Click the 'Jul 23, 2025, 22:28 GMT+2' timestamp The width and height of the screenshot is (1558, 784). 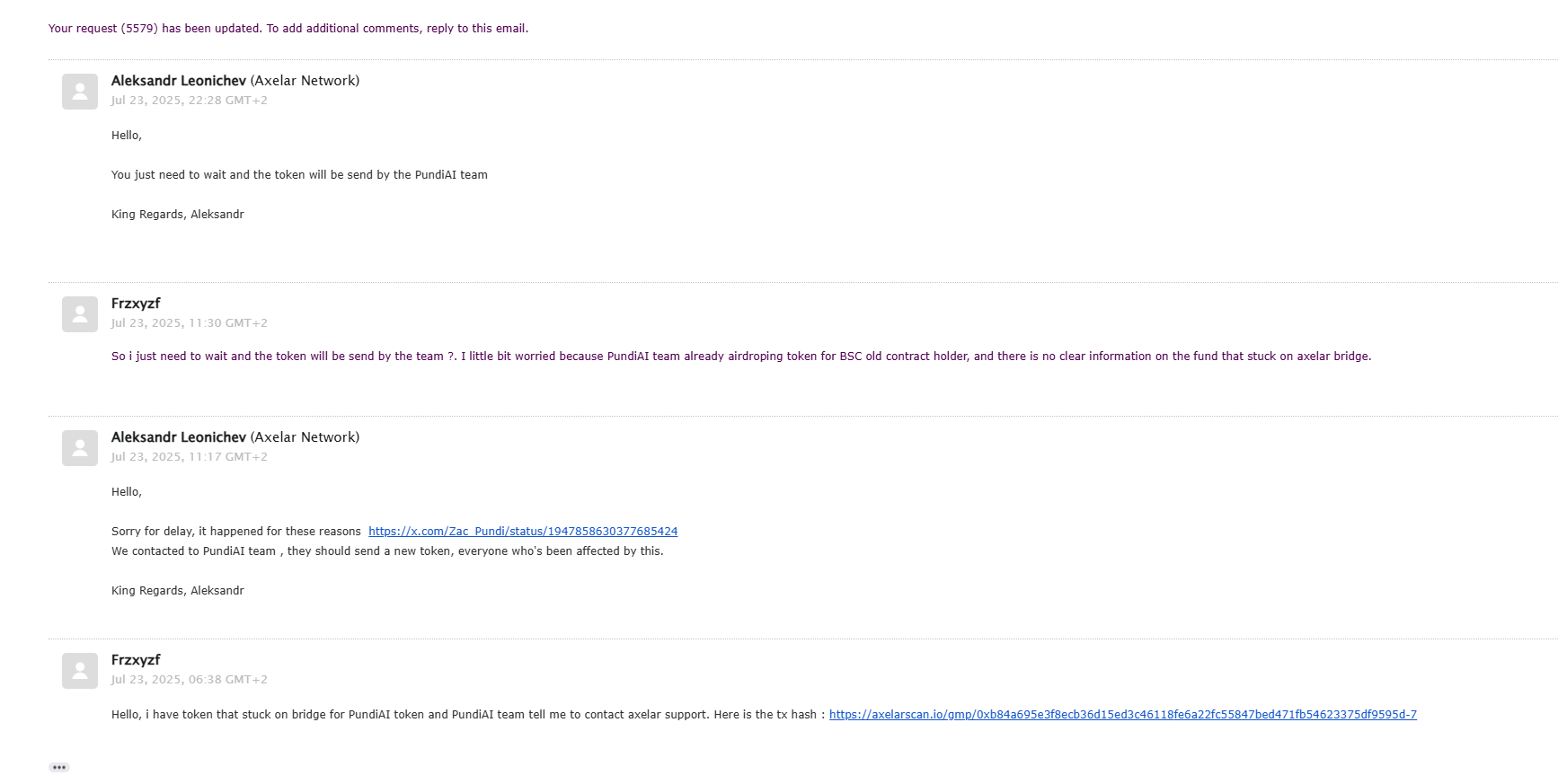pyautogui.click(x=189, y=101)
